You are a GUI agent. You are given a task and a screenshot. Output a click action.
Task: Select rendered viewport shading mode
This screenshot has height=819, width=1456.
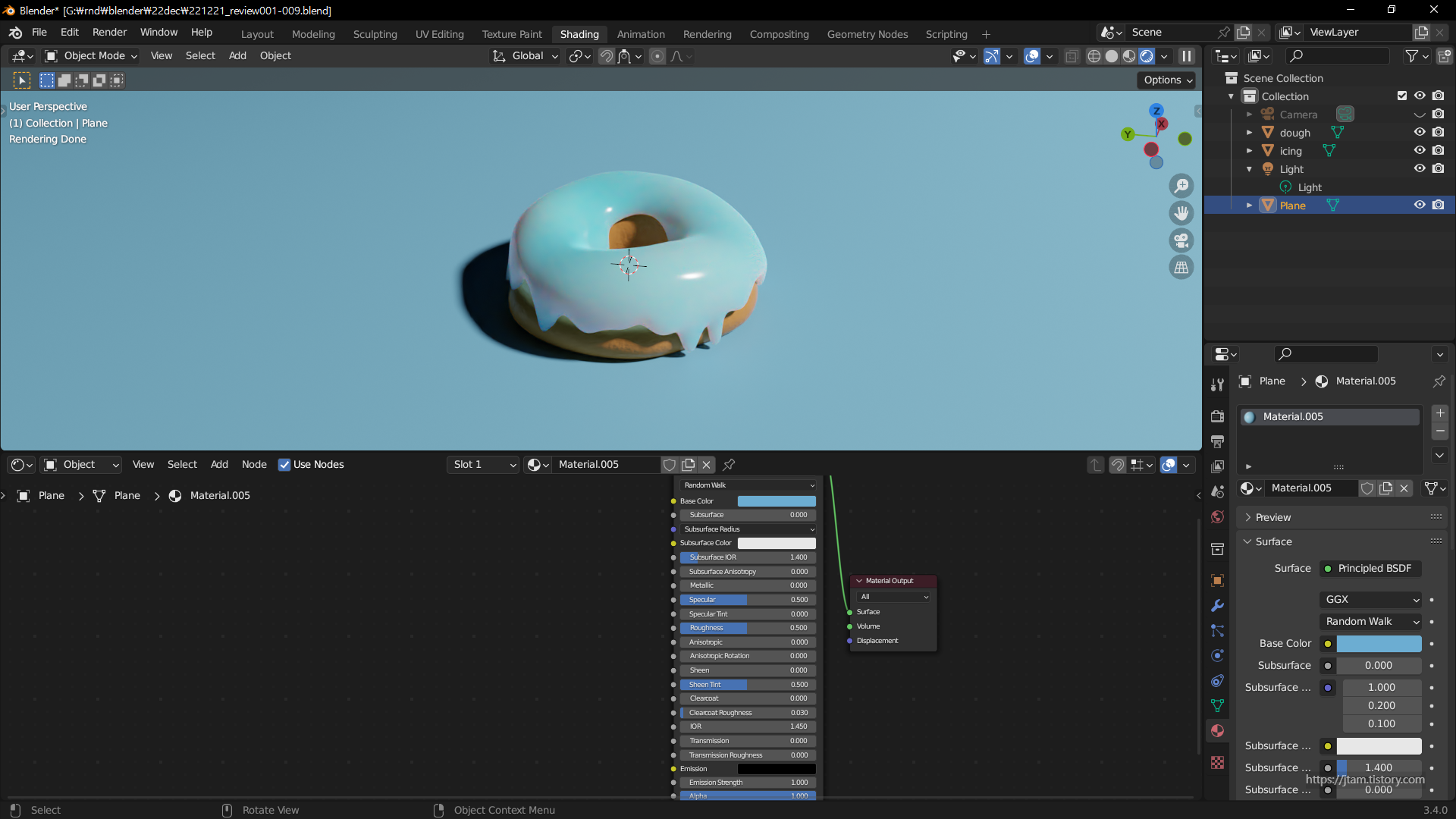1147,56
